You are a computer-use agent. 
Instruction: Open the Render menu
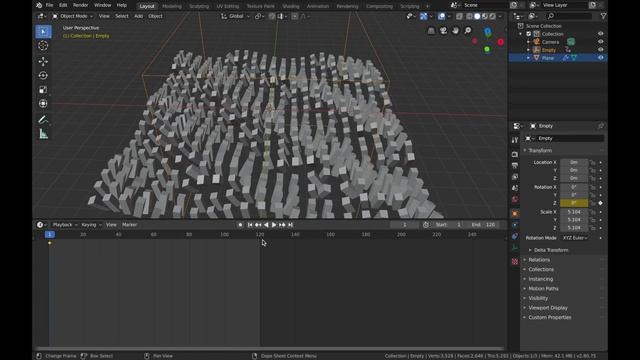80,5
